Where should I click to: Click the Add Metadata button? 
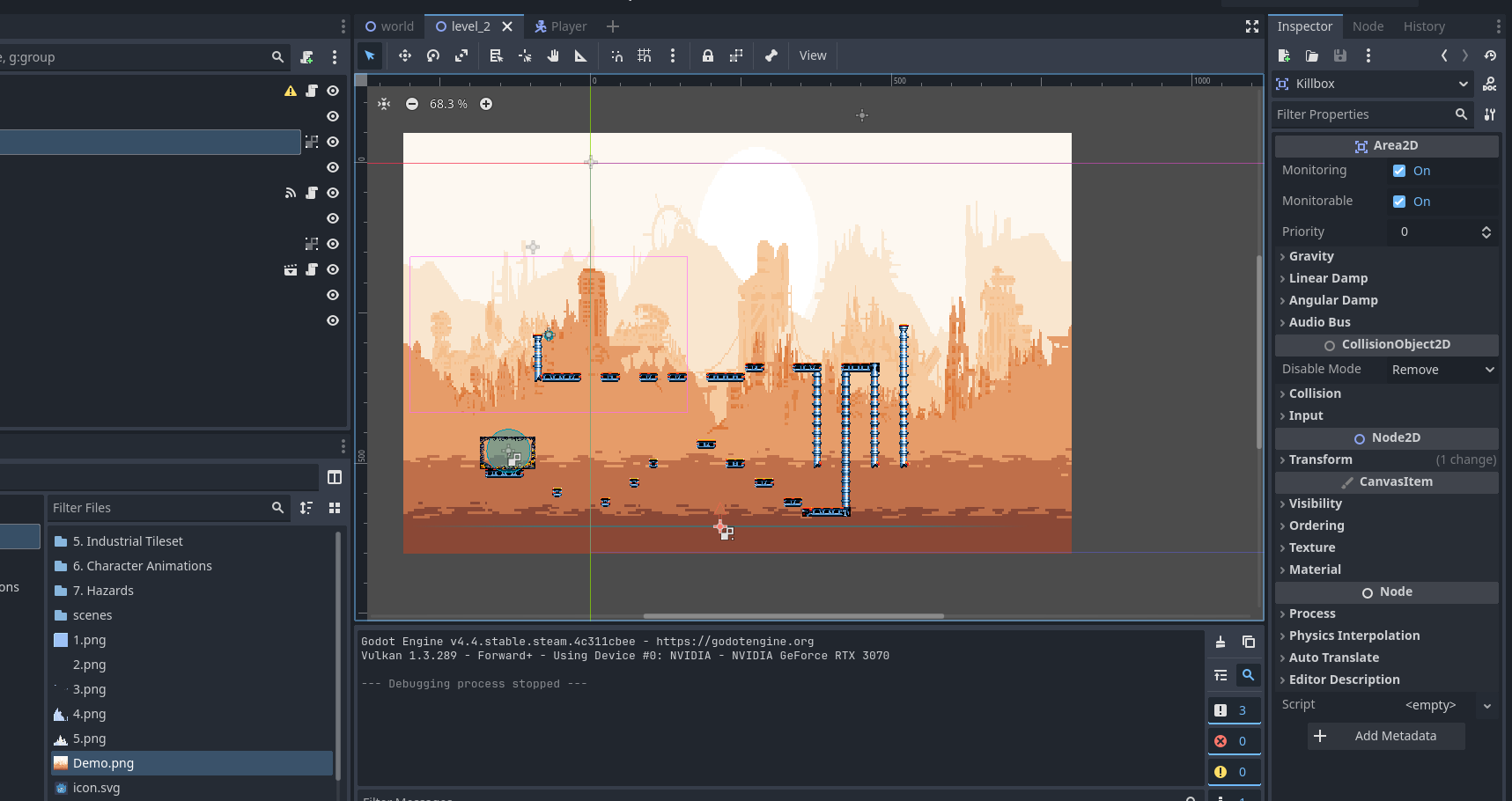pyautogui.click(x=1386, y=736)
